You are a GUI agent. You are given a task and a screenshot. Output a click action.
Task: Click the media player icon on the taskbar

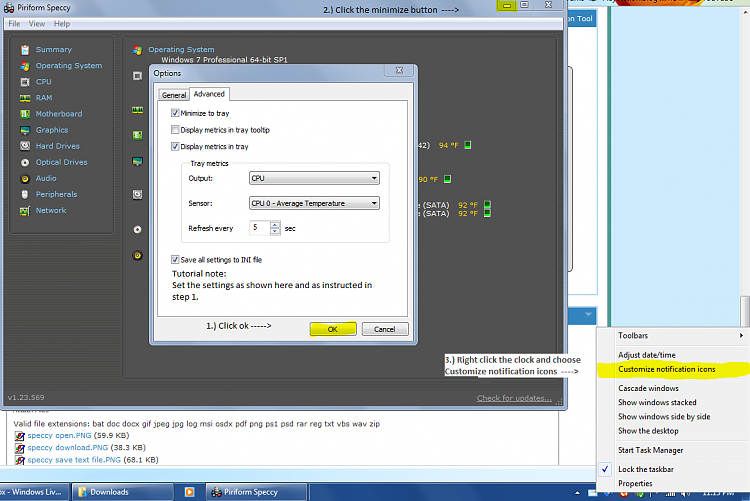[x=189, y=492]
